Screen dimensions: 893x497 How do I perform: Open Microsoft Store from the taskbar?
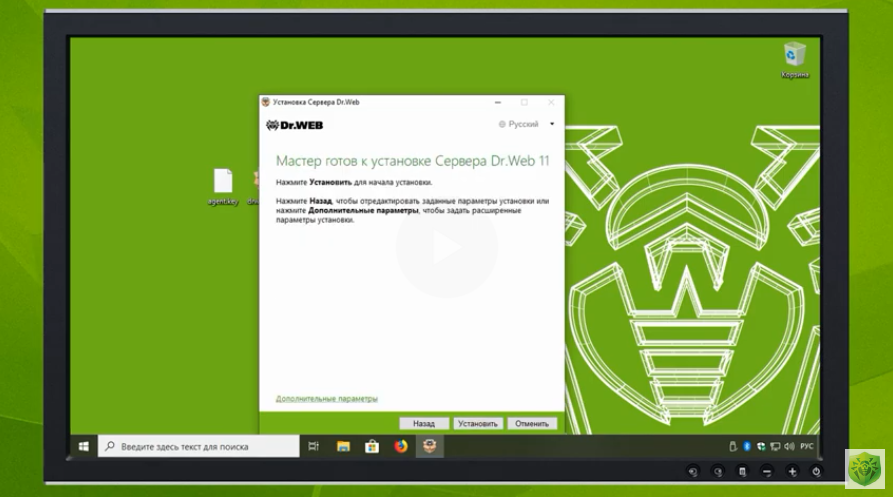(x=372, y=446)
